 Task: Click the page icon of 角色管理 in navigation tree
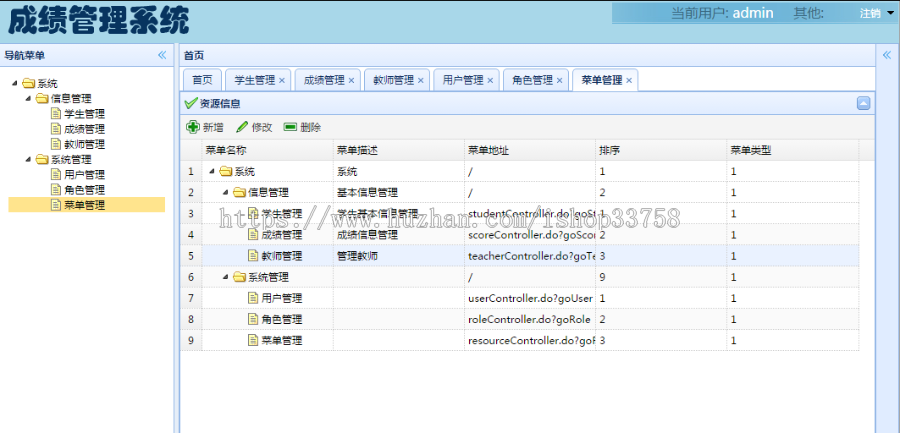pyautogui.click(x=56, y=190)
